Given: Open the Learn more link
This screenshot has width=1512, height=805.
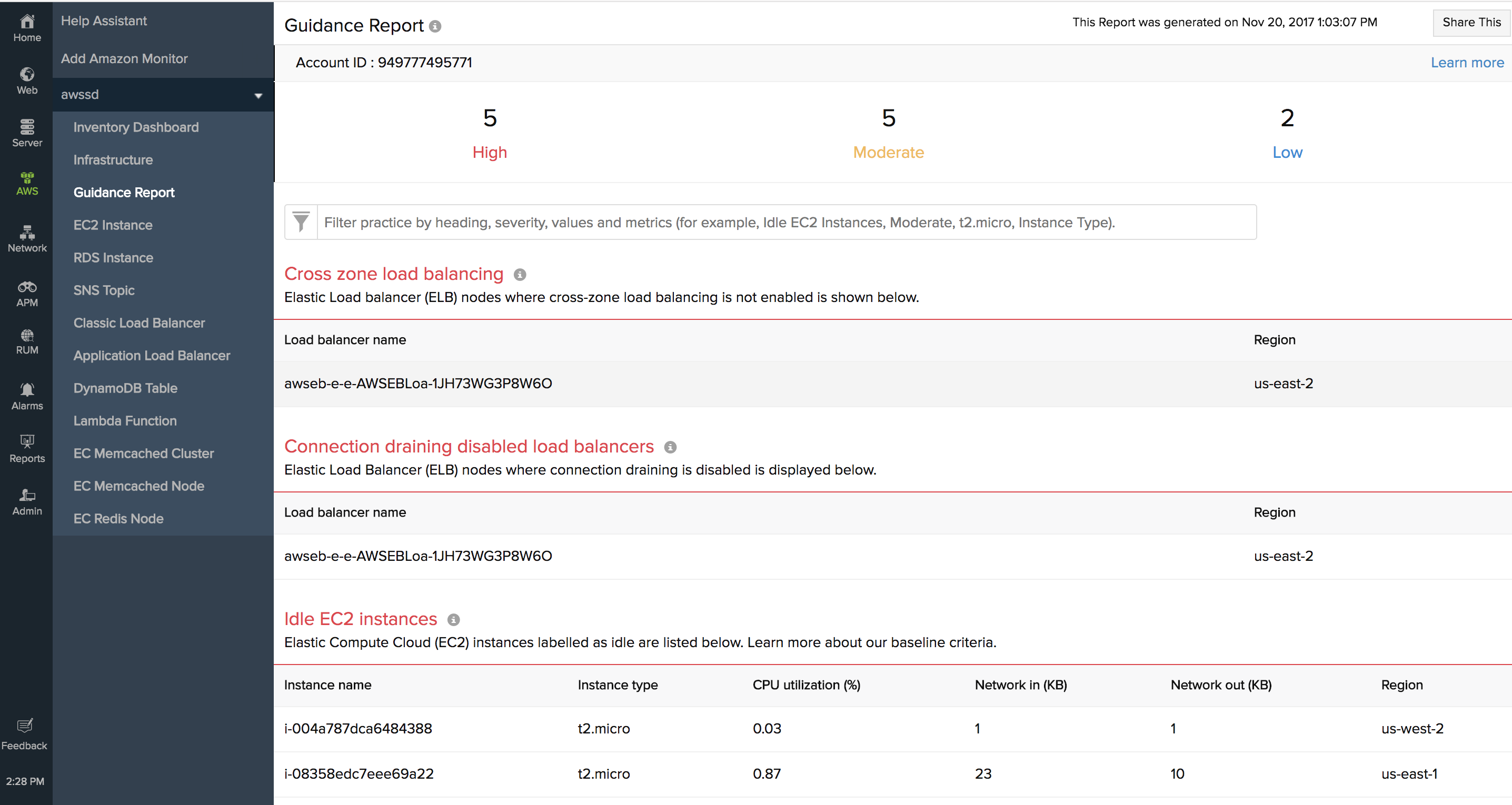Looking at the screenshot, I should point(1467,62).
